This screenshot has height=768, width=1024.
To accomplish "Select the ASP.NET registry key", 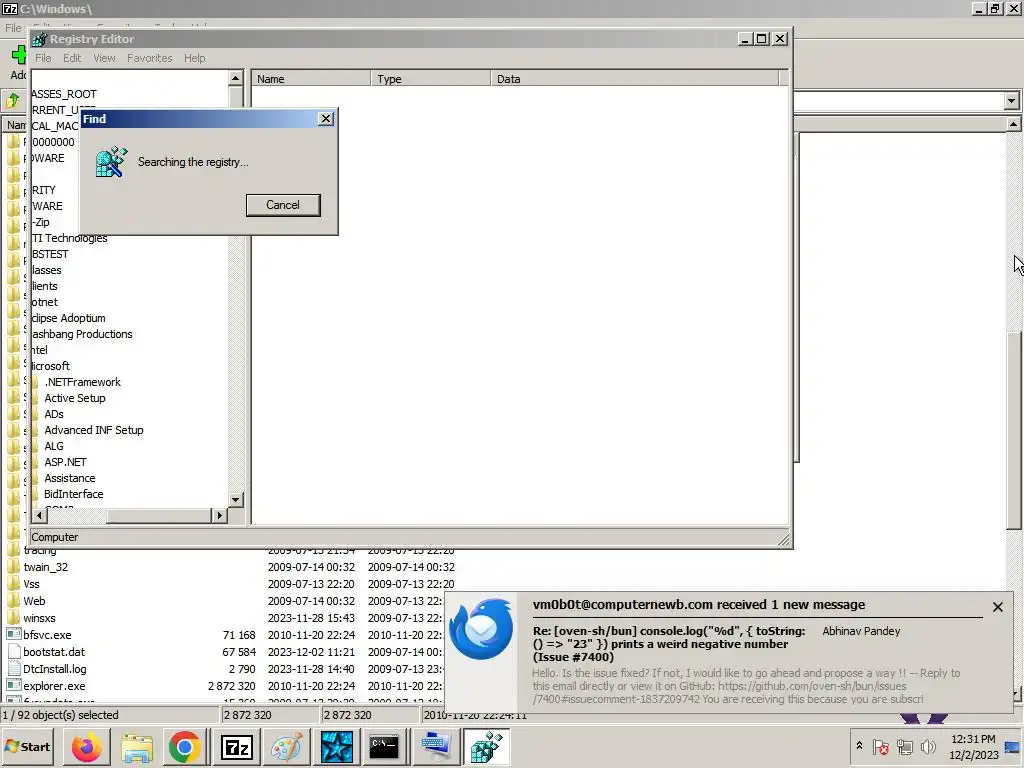I will (x=65, y=462).
